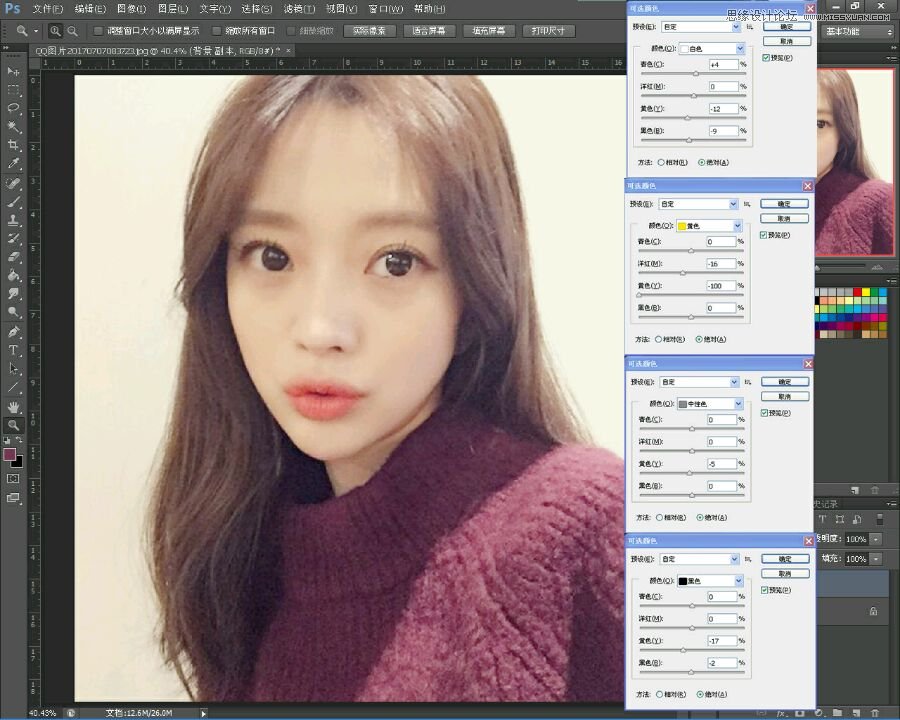The image size is (900, 720).
Task: Select the Lasso tool
Action: [x=14, y=108]
